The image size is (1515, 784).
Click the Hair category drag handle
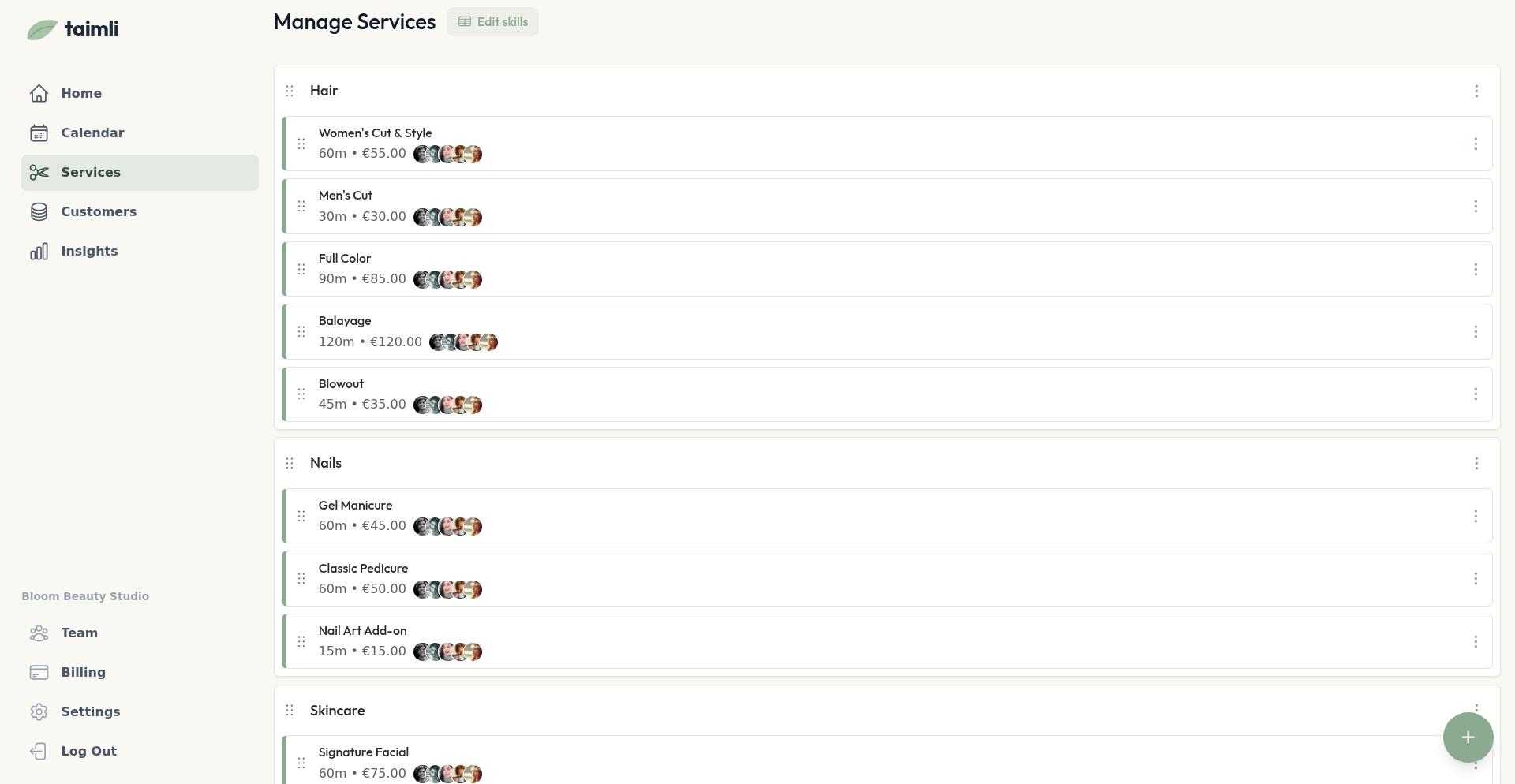coord(290,91)
